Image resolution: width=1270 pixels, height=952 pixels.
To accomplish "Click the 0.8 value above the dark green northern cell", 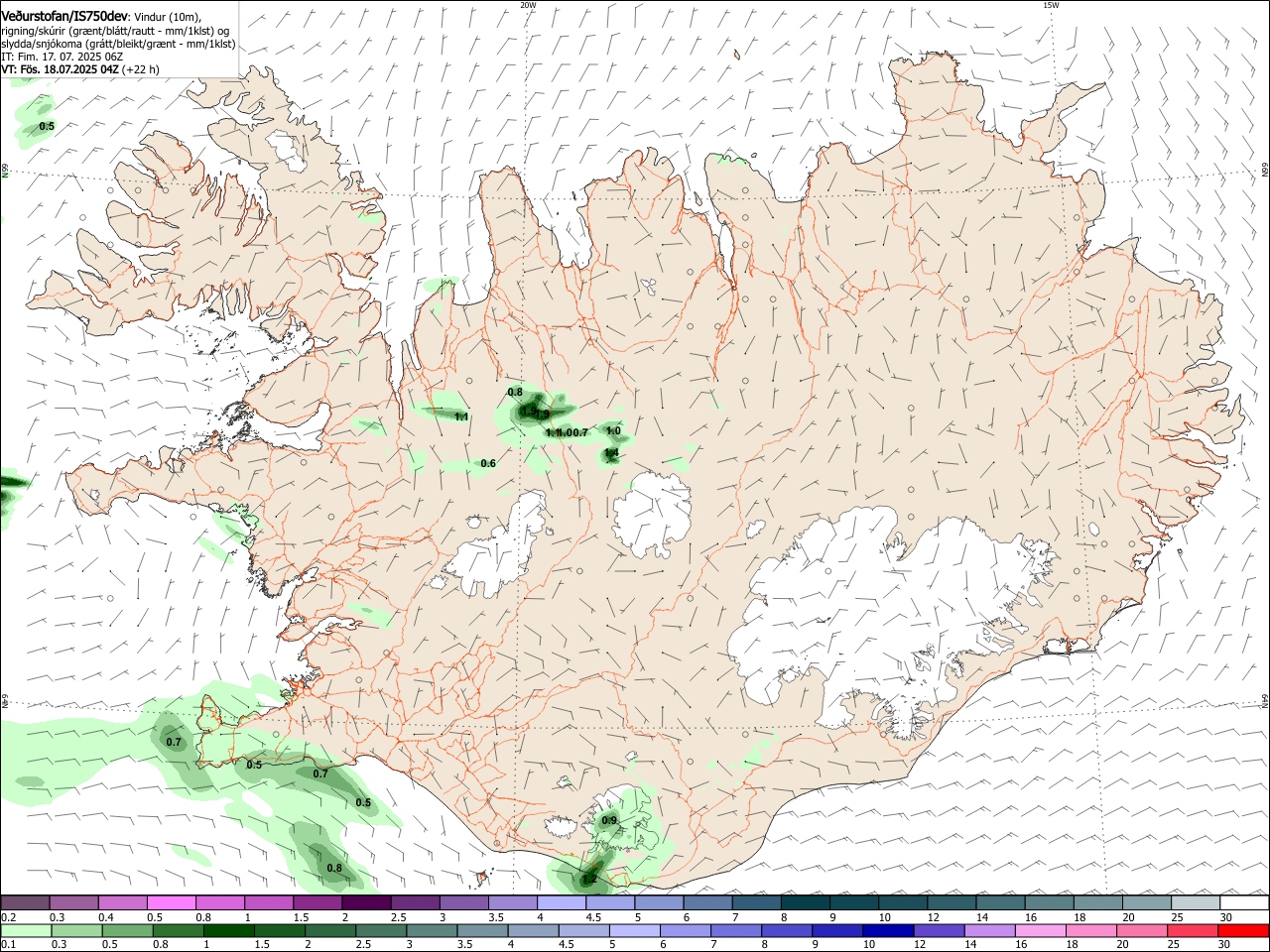I will pyautogui.click(x=515, y=392).
